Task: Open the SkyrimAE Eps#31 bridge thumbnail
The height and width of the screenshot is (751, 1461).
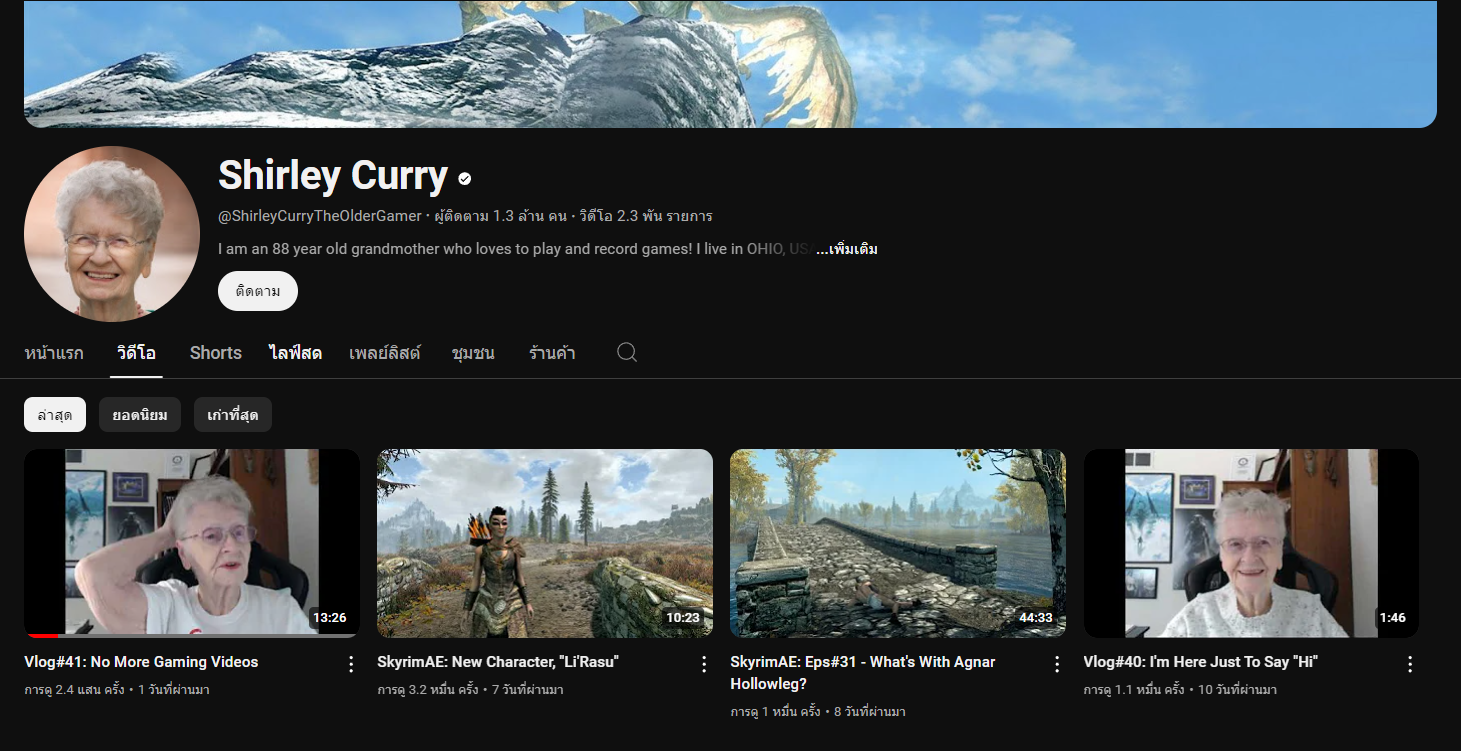Action: [x=898, y=543]
